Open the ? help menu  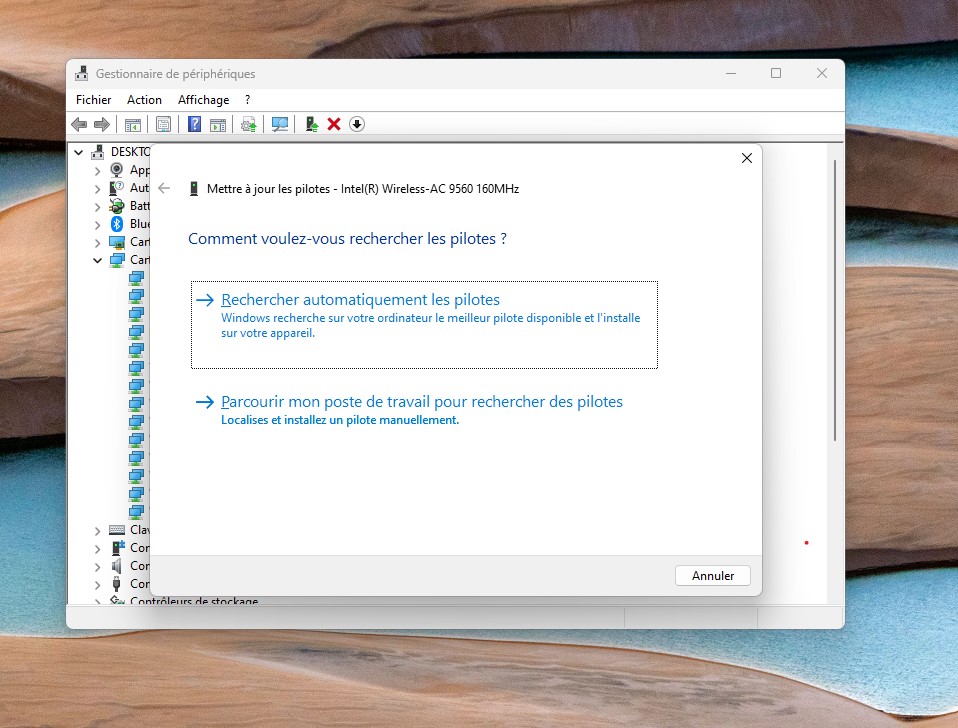(x=247, y=100)
